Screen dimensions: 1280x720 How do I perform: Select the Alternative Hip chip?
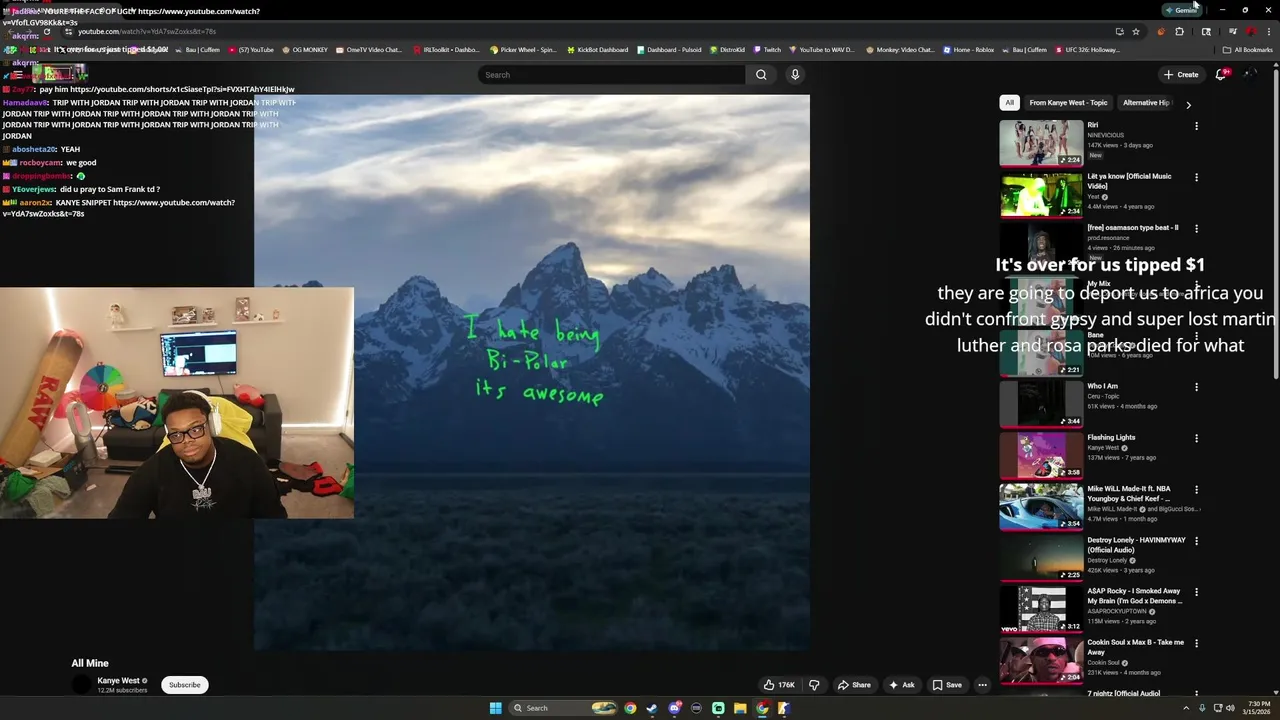pos(1146,103)
